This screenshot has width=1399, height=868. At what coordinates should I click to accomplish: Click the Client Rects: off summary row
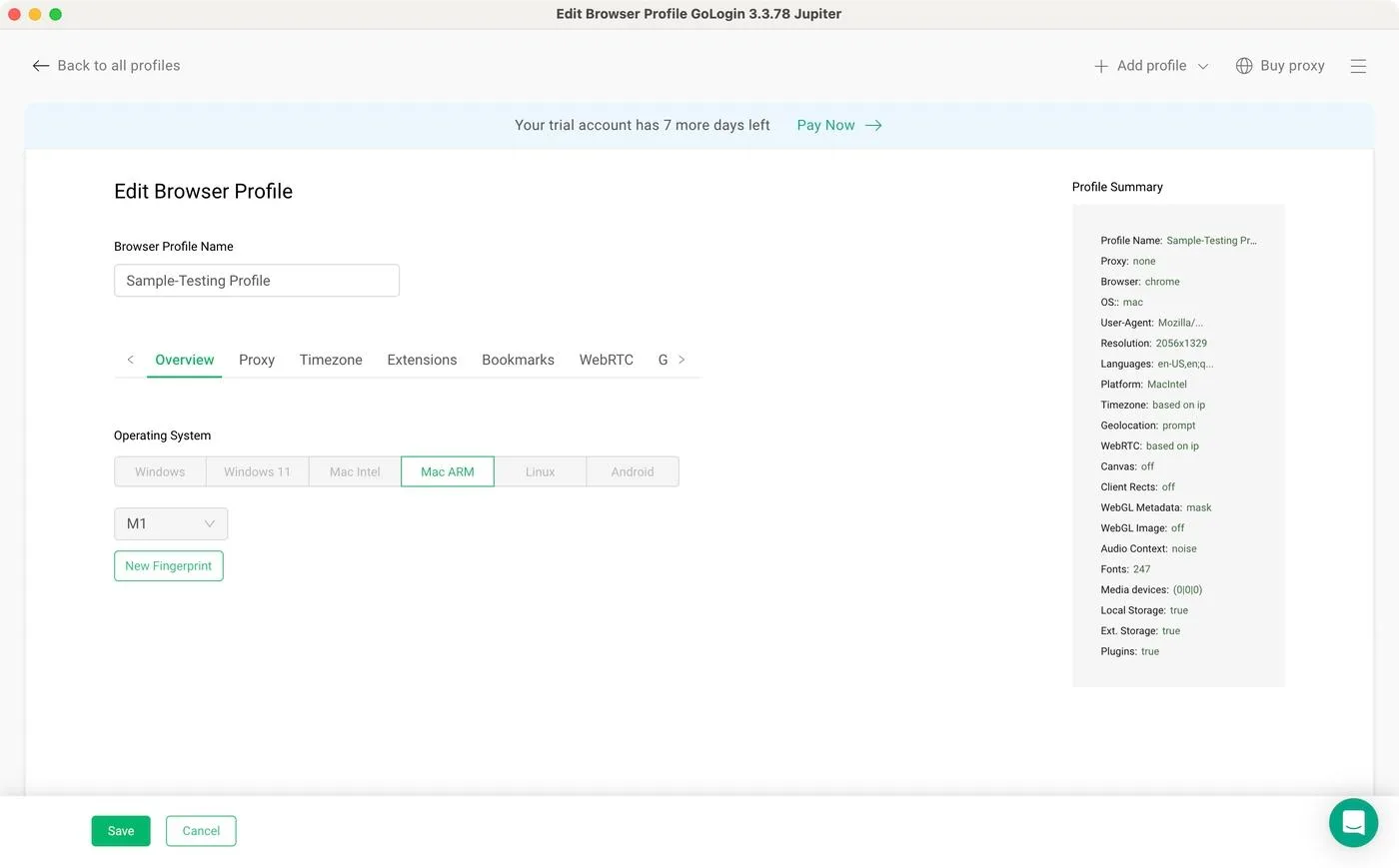pyautogui.click(x=1138, y=487)
